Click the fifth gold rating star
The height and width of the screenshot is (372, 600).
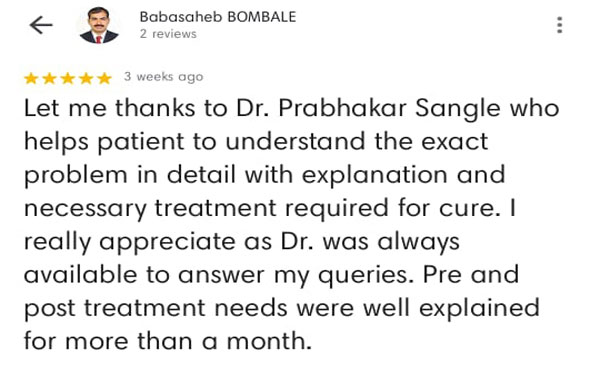[x=104, y=78]
